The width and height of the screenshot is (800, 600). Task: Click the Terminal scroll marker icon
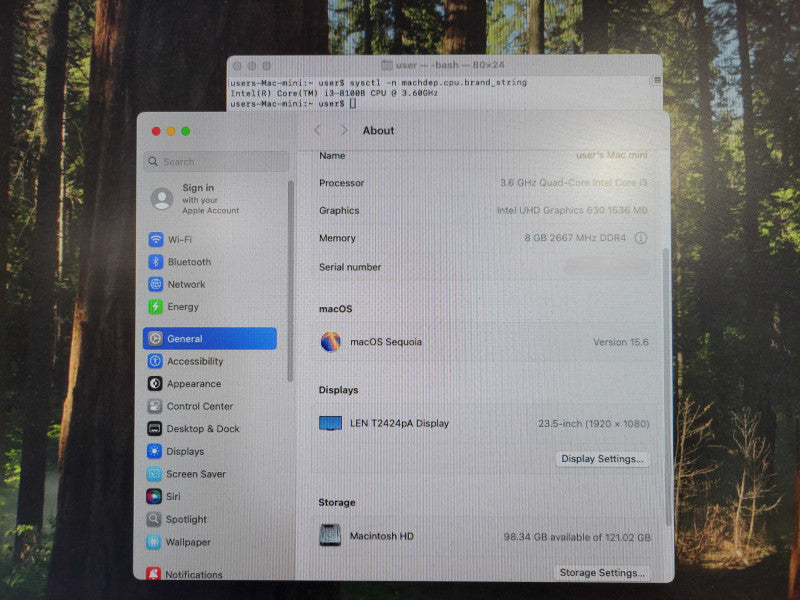pos(657,81)
